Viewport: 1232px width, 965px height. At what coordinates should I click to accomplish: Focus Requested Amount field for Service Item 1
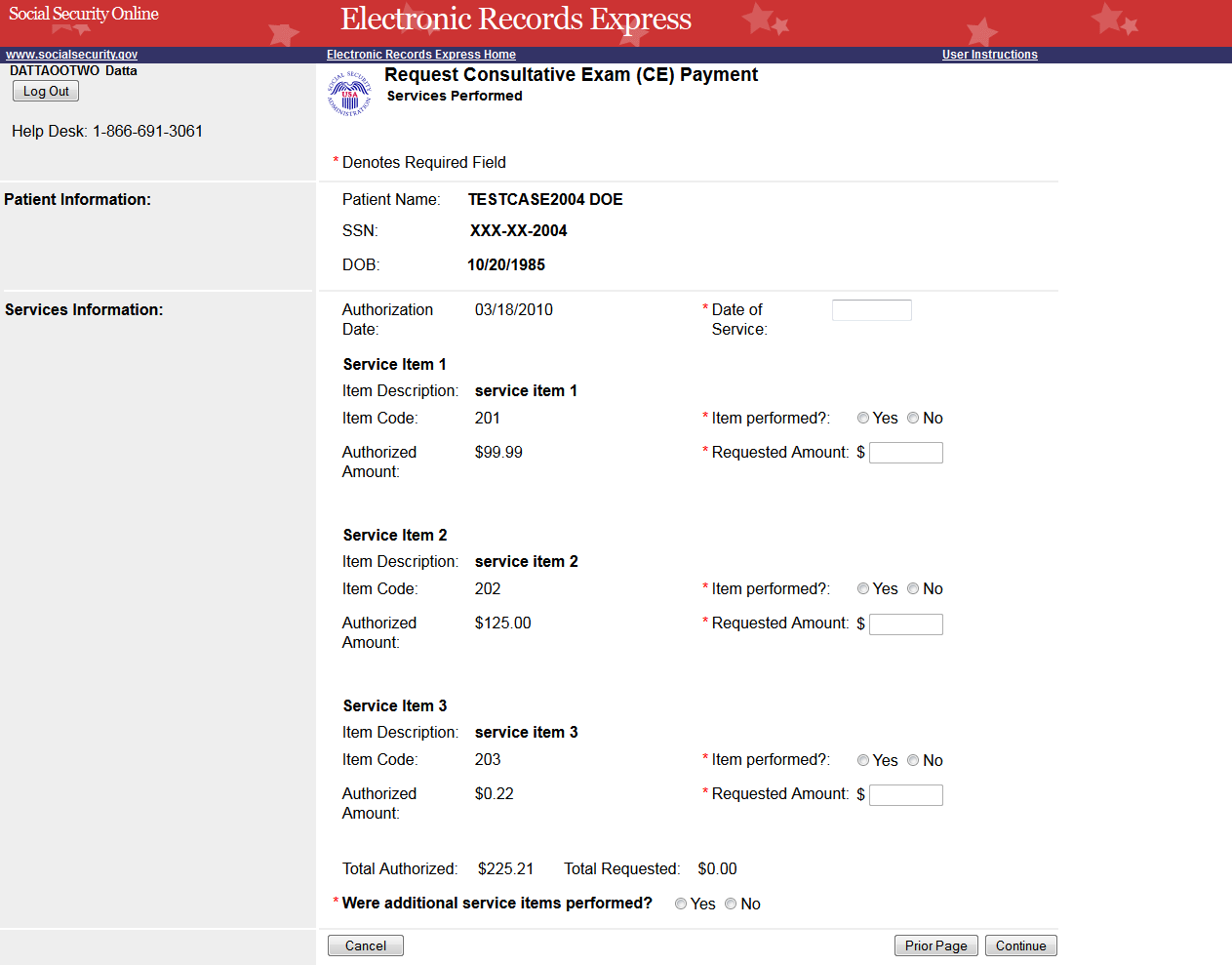click(905, 453)
